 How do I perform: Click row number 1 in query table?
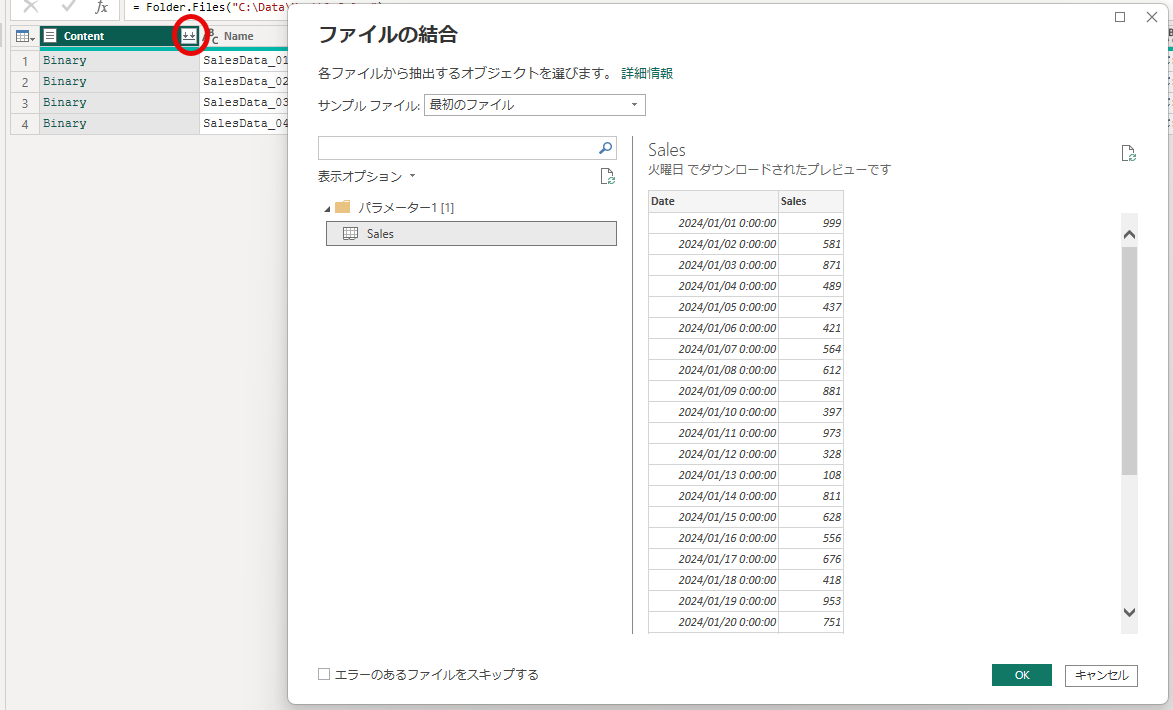(x=25, y=61)
